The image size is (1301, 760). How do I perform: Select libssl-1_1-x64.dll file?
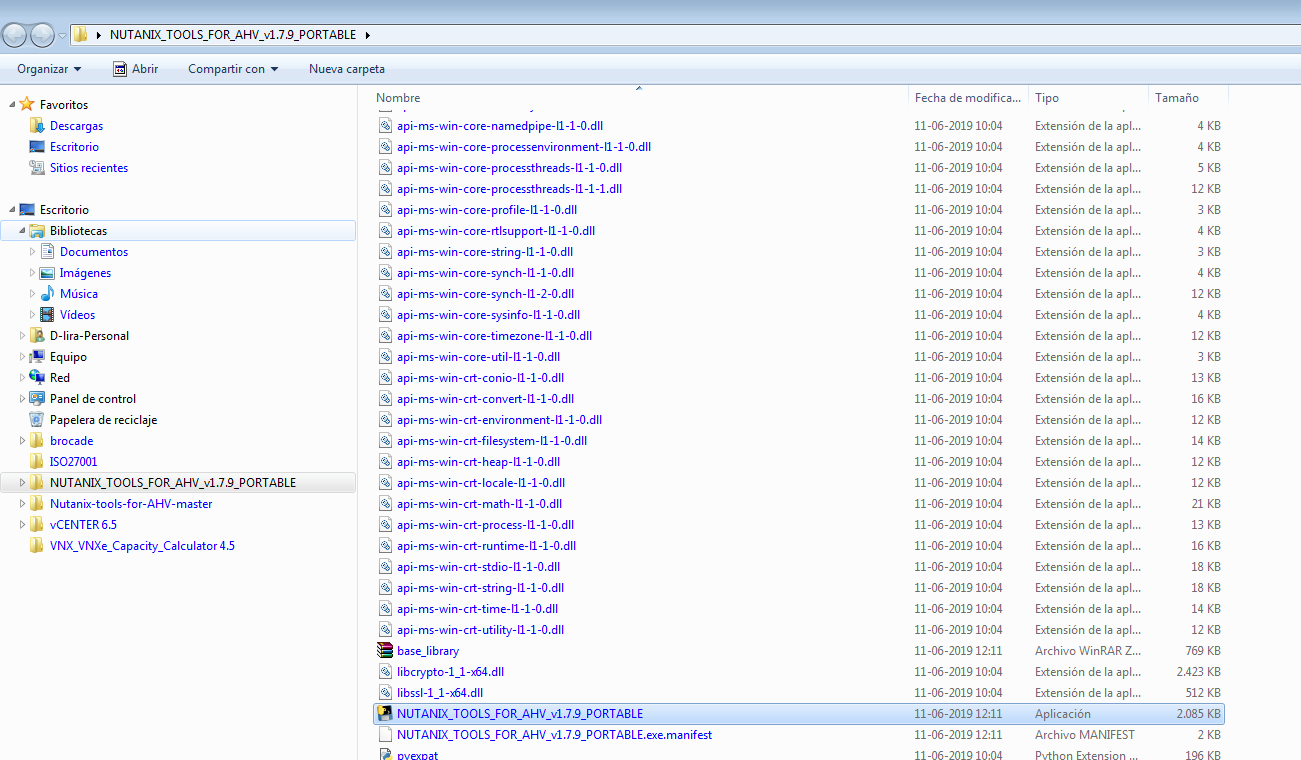click(x=440, y=693)
